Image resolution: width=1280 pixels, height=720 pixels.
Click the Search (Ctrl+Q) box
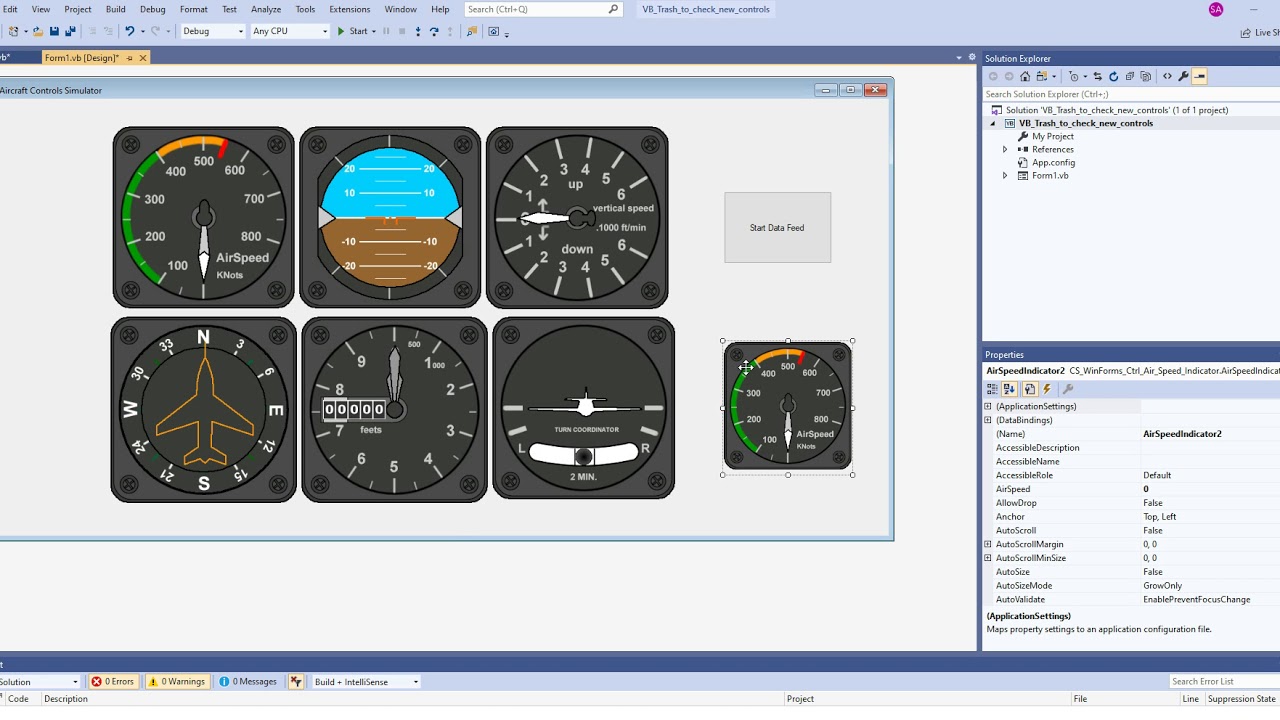pyautogui.click(x=543, y=9)
